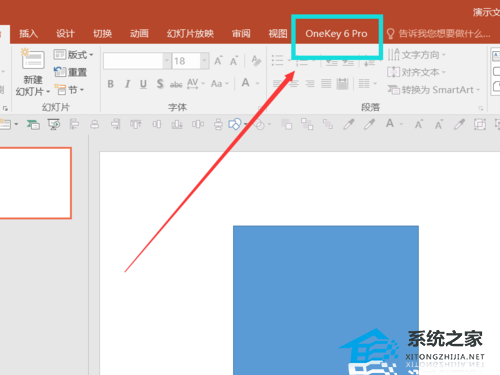Click the Ungroup objects toolbar icon
This screenshot has width=500, height=375.
[328, 124]
